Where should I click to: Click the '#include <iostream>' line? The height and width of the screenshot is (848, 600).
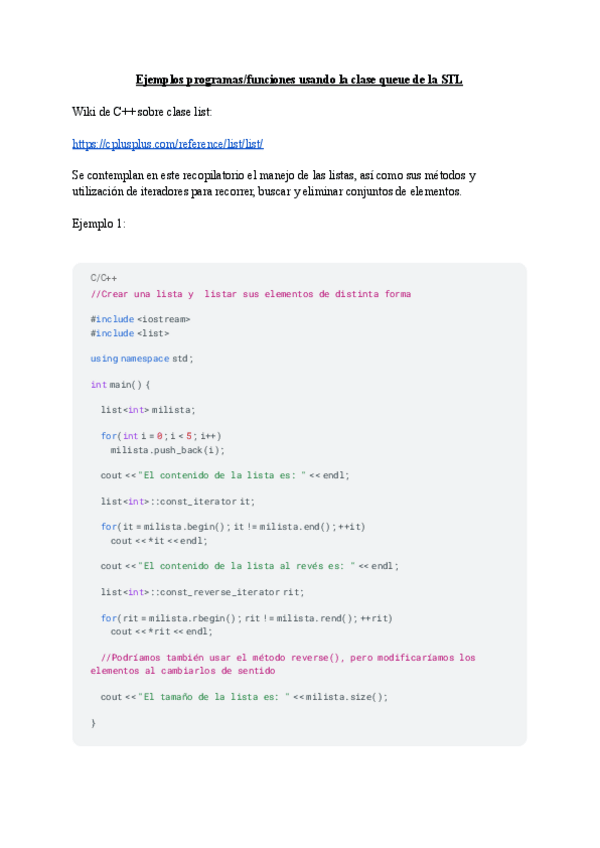(x=140, y=319)
